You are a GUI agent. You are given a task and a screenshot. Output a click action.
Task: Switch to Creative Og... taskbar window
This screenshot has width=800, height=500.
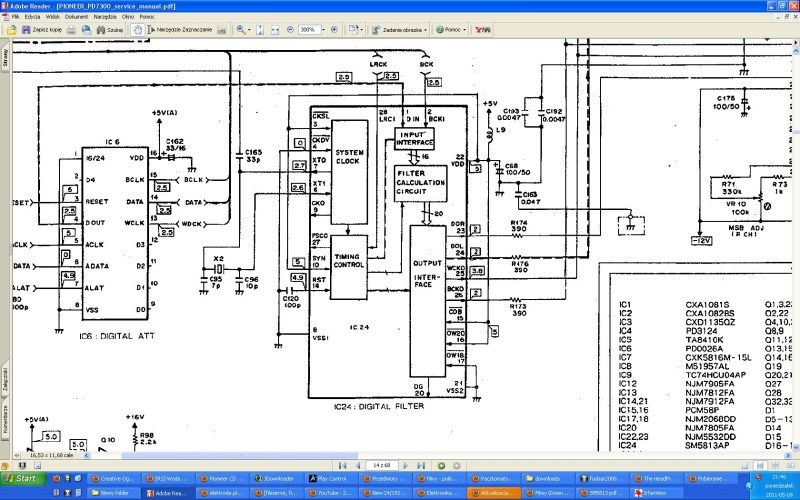112,479
